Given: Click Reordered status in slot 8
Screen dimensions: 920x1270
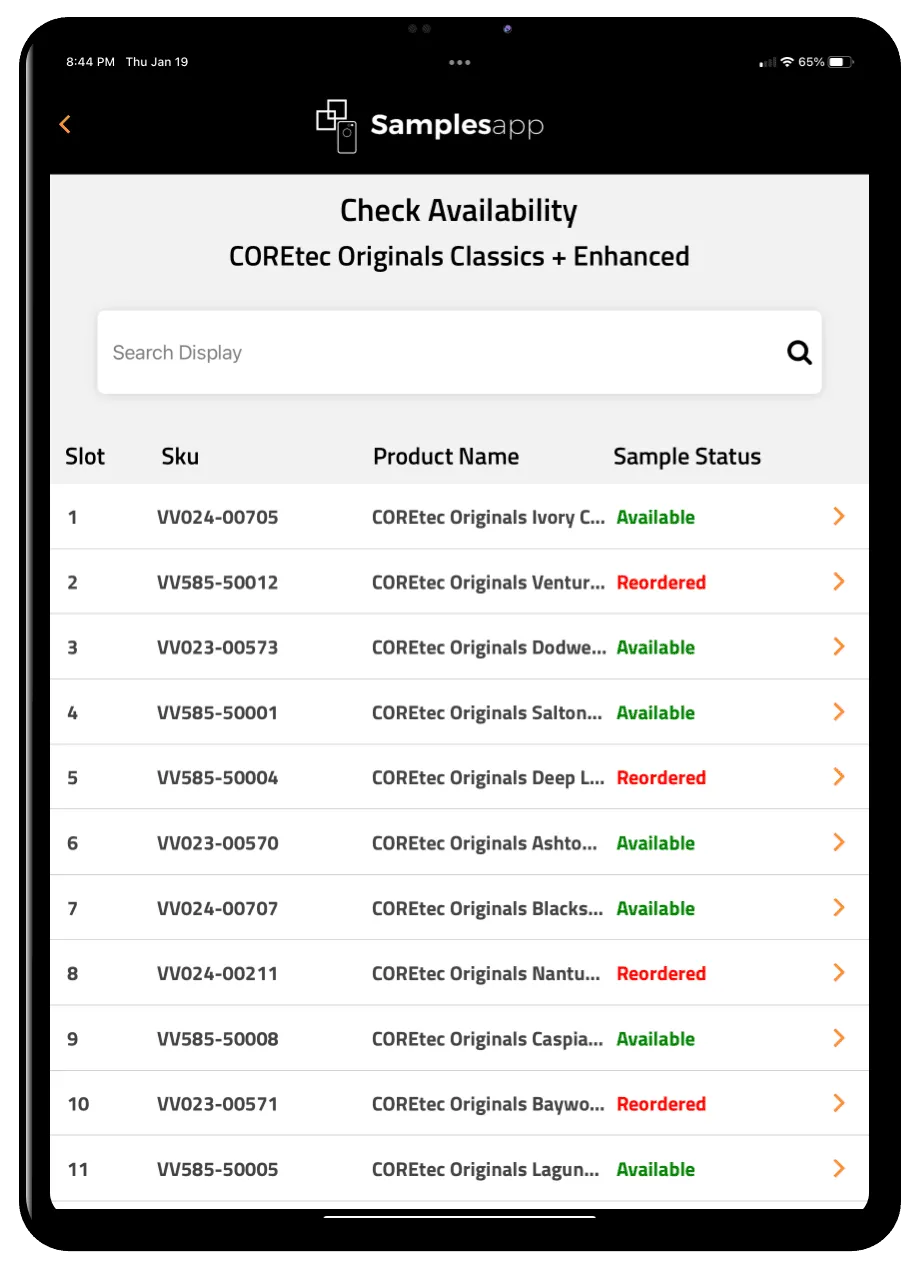Looking at the screenshot, I should tap(661, 973).
